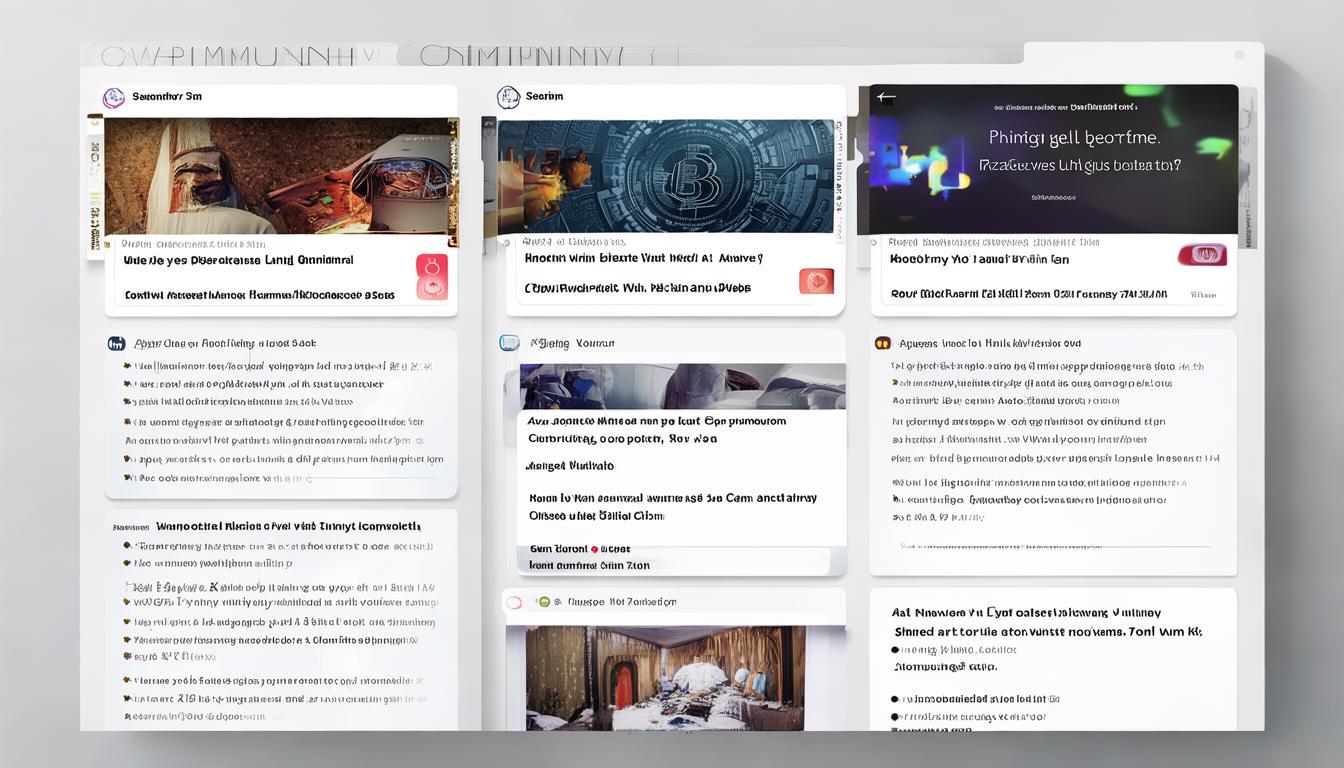Click the back arrow on the dark video card
The height and width of the screenshot is (768, 1344).
(x=886, y=98)
